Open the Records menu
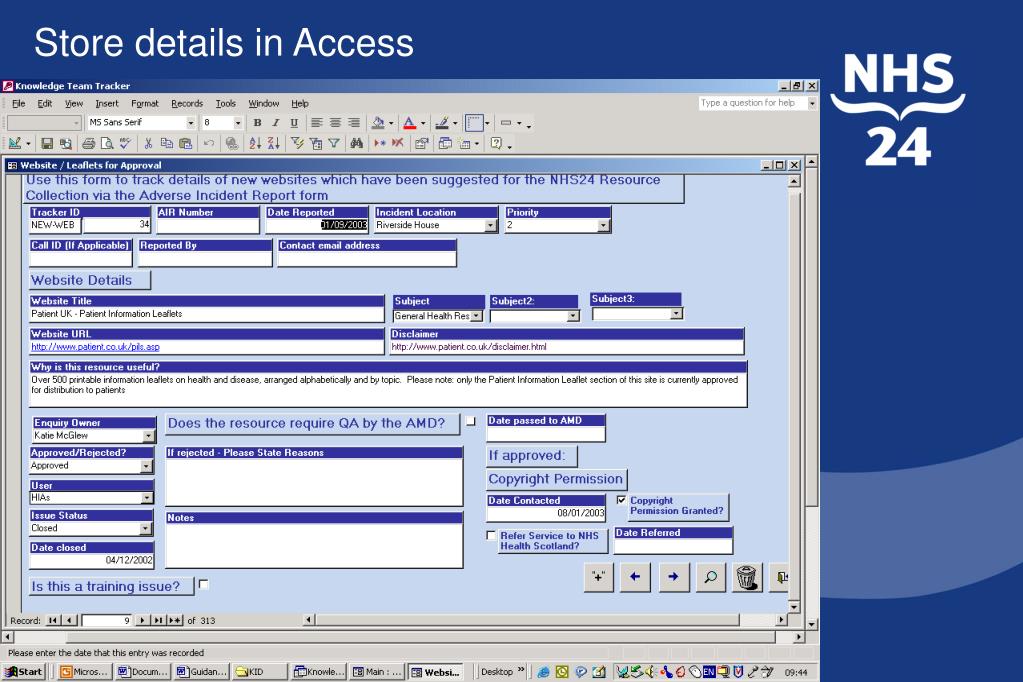 click(x=187, y=103)
